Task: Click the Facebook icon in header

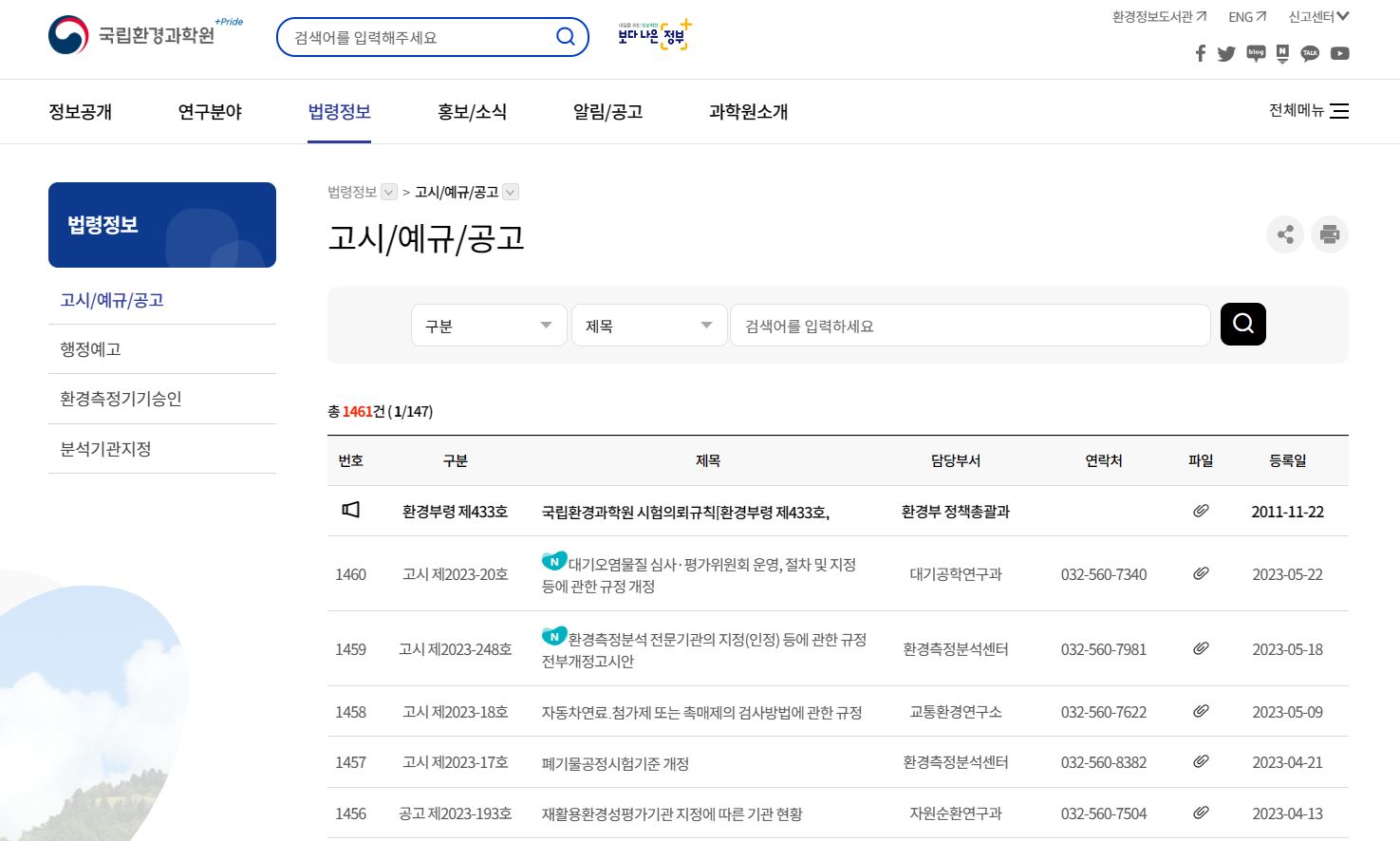Action: click(x=1200, y=53)
